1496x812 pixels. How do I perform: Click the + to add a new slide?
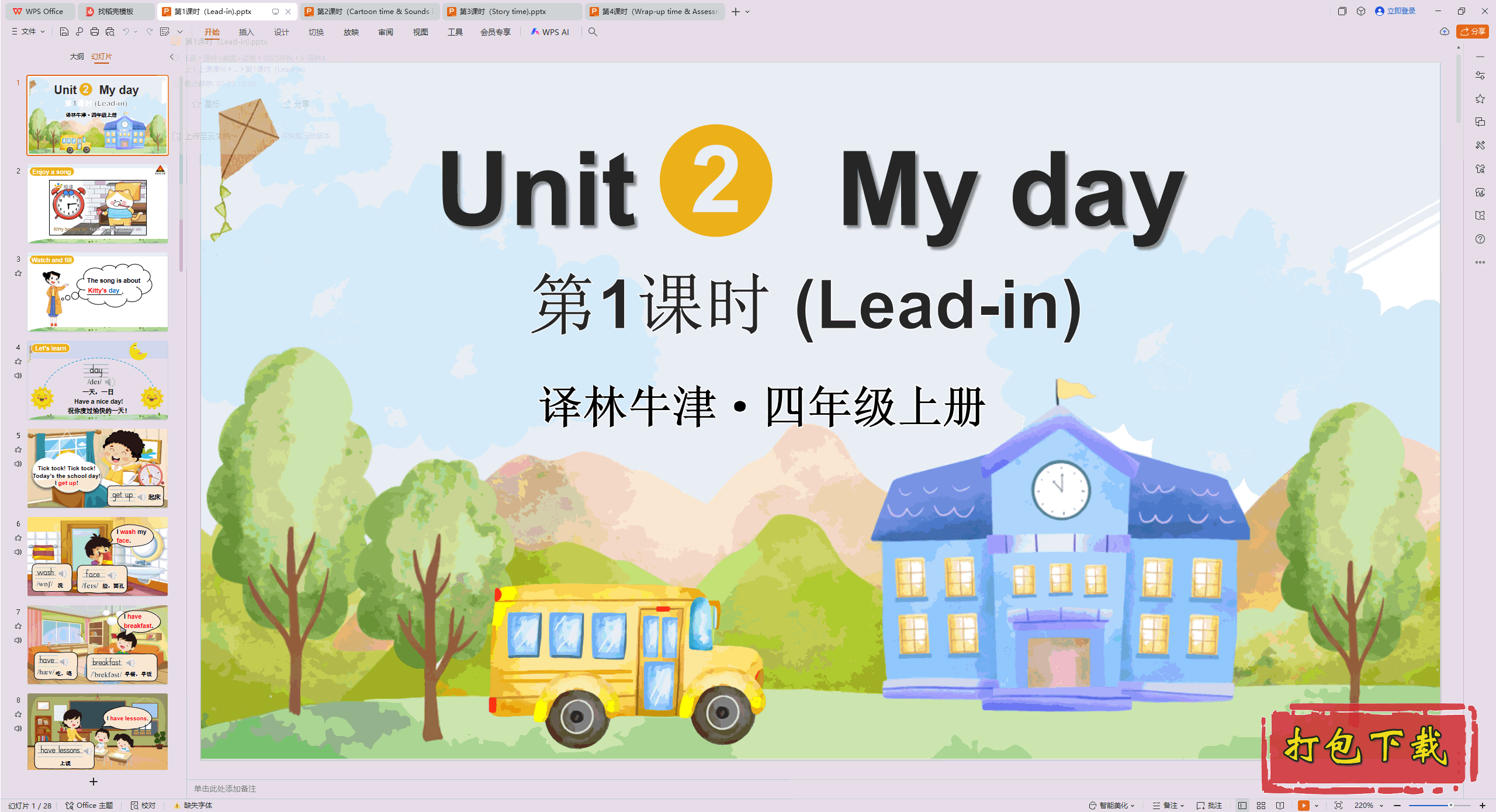pyautogui.click(x=93, y=782)
